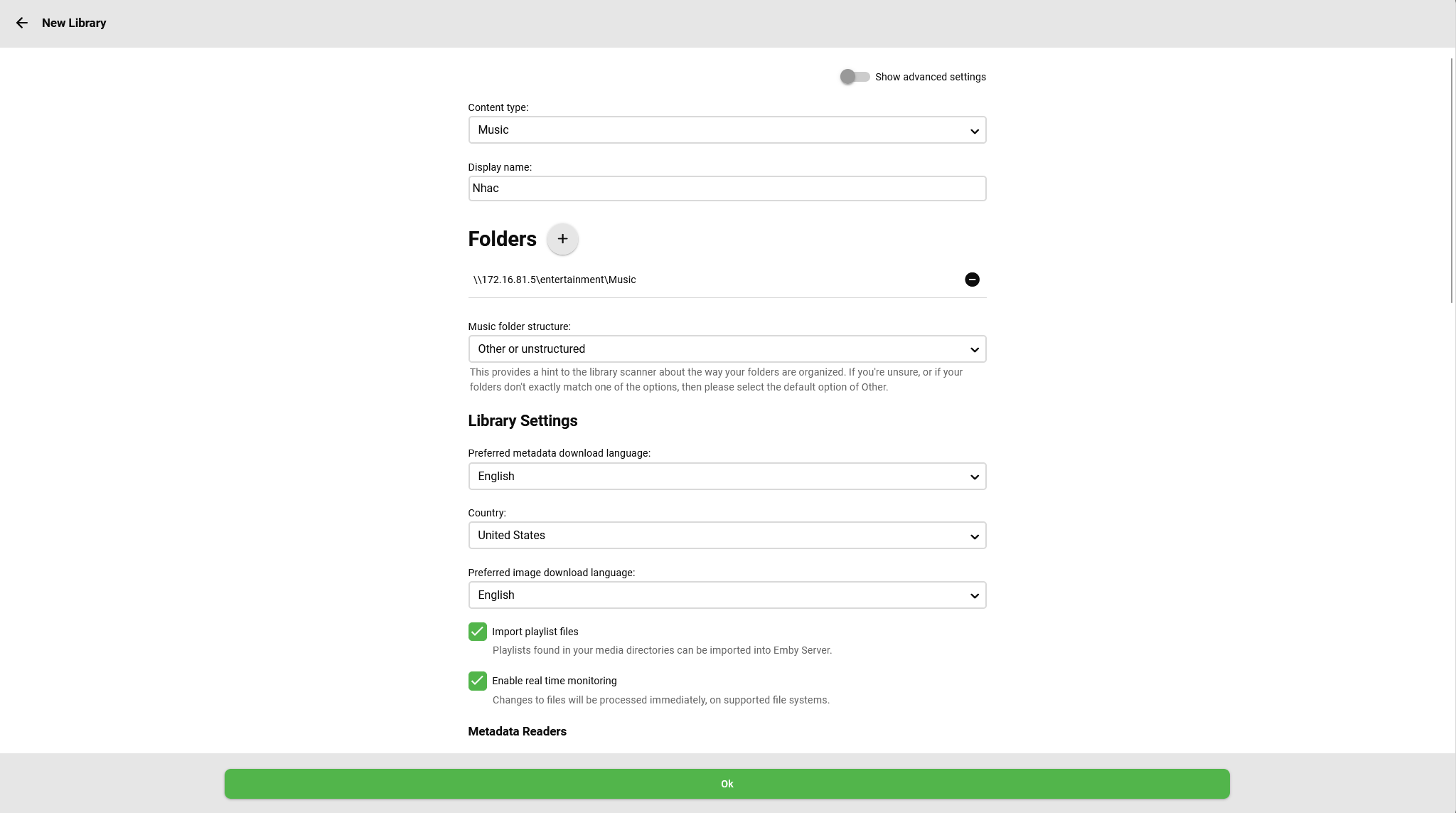Click the Show advanced settings label

930,77
